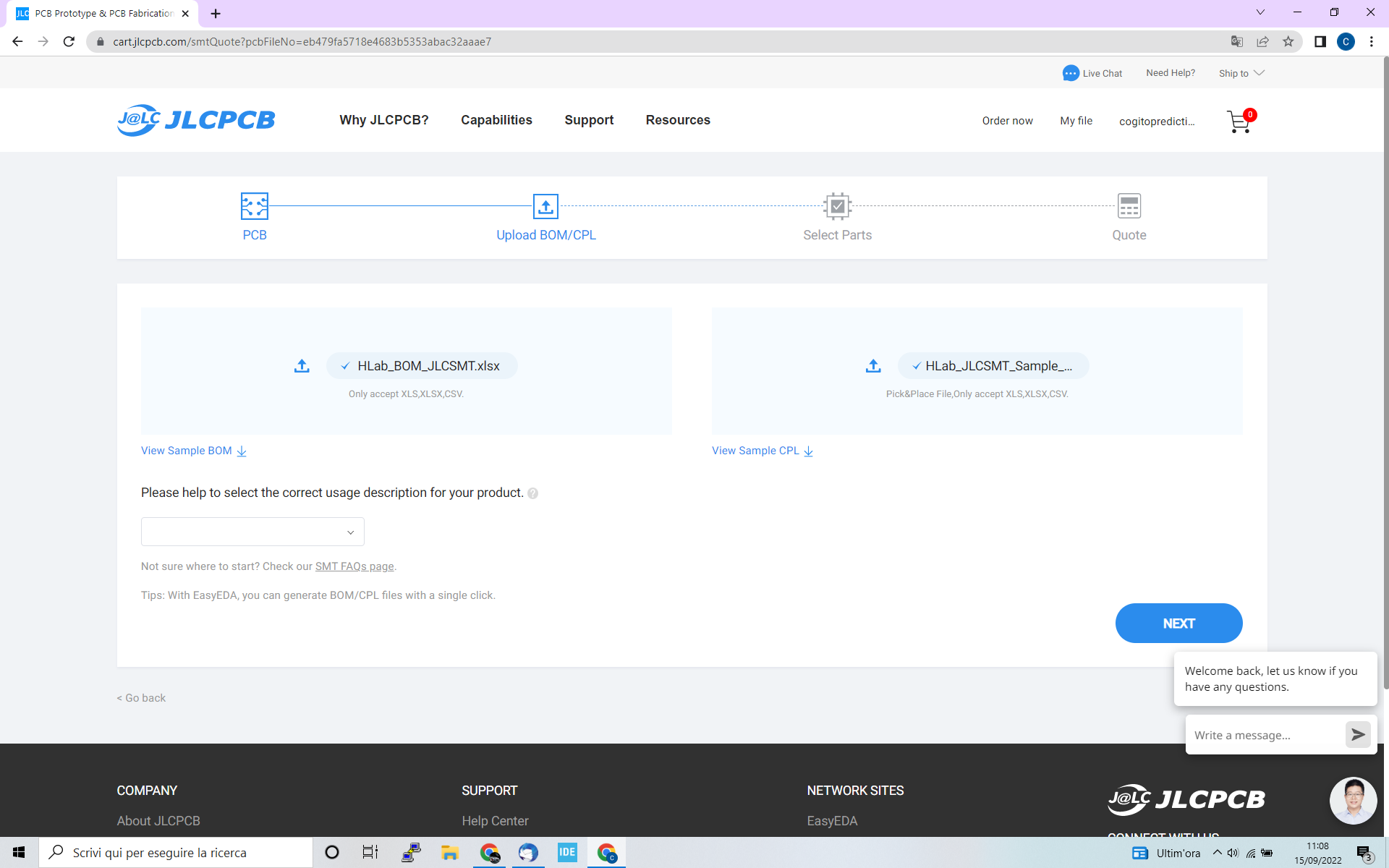The width and height of the screenshot is (1389, 868).
Task: Send chat message arrow icon
Action: [1358, 735]
